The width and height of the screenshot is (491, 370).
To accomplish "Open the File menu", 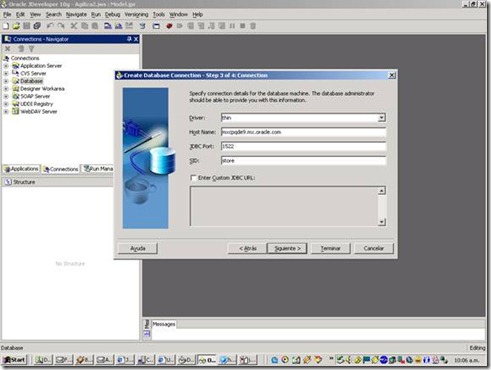I will click(7, 14).
